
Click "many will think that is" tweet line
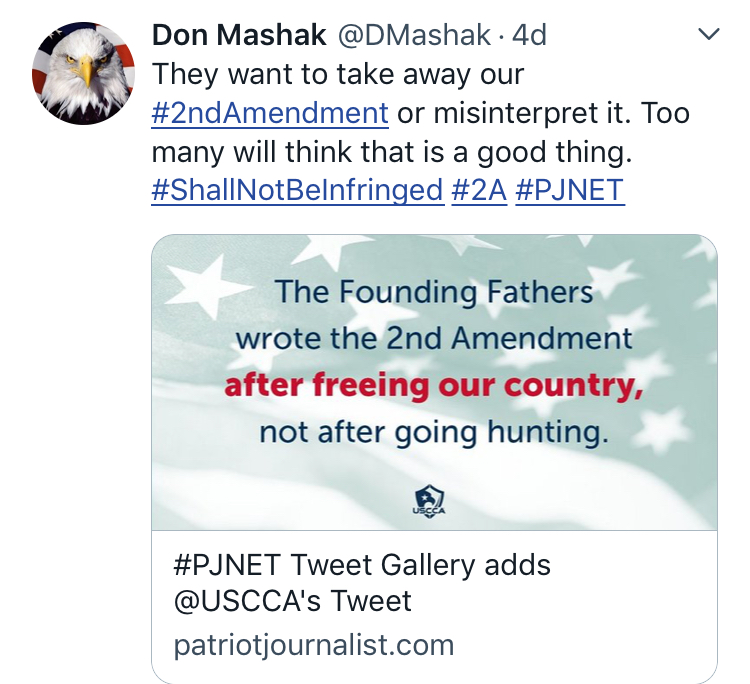[x=395, y=152]
